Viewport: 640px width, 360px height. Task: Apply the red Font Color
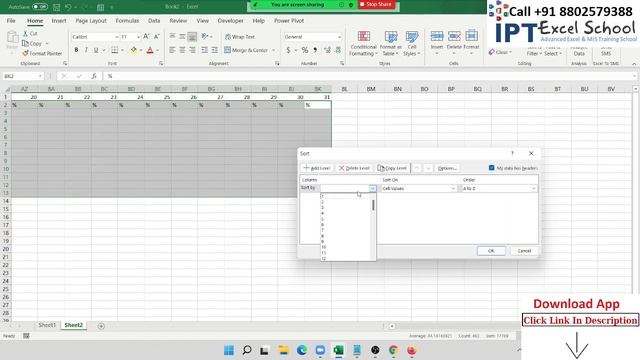[x=150, y=50]
